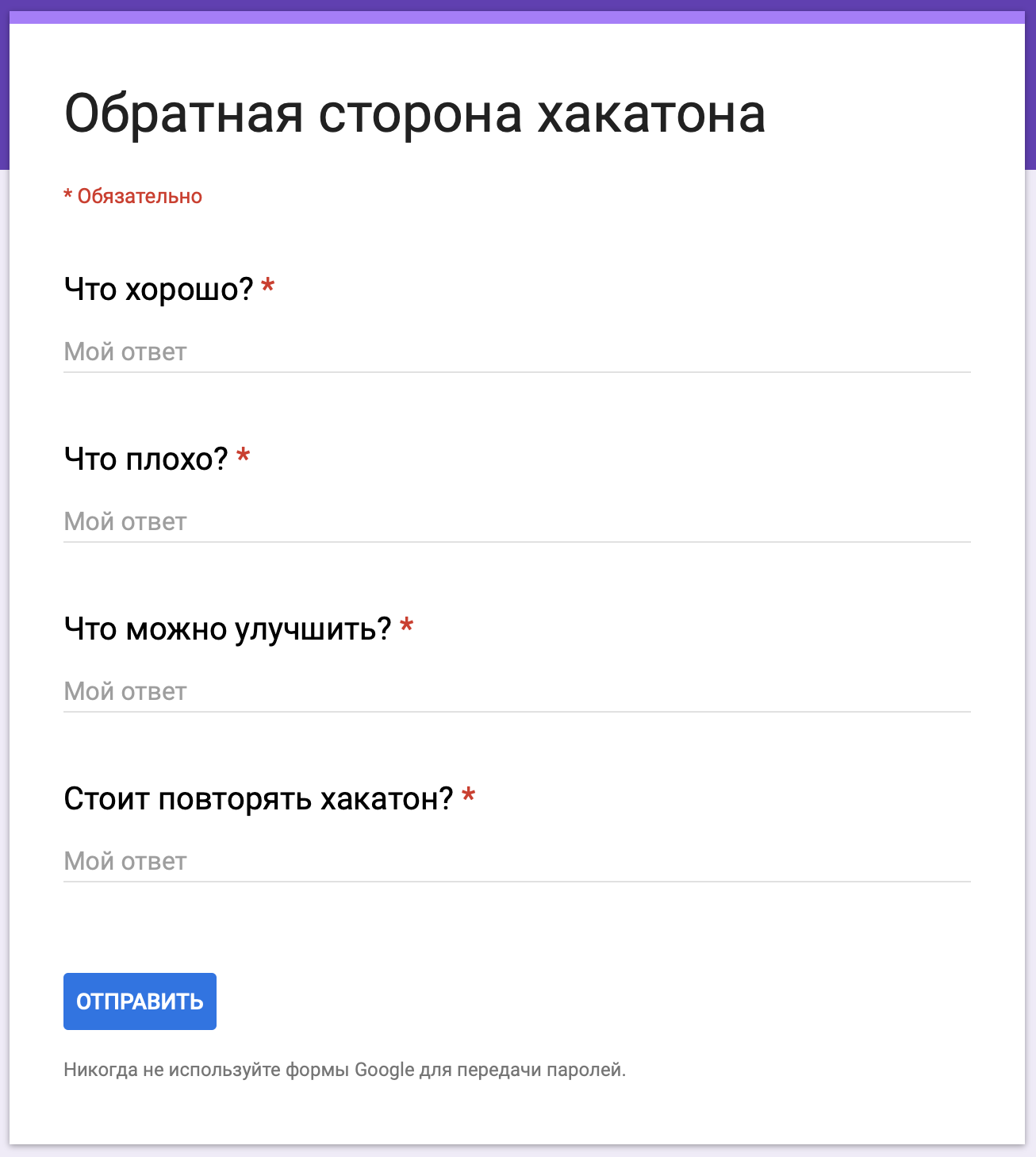Click the red asterisk beside "Что хорошо?"
This screenshot has height=1157, width=1036.
pyautogui.click(x=268, y=286)
